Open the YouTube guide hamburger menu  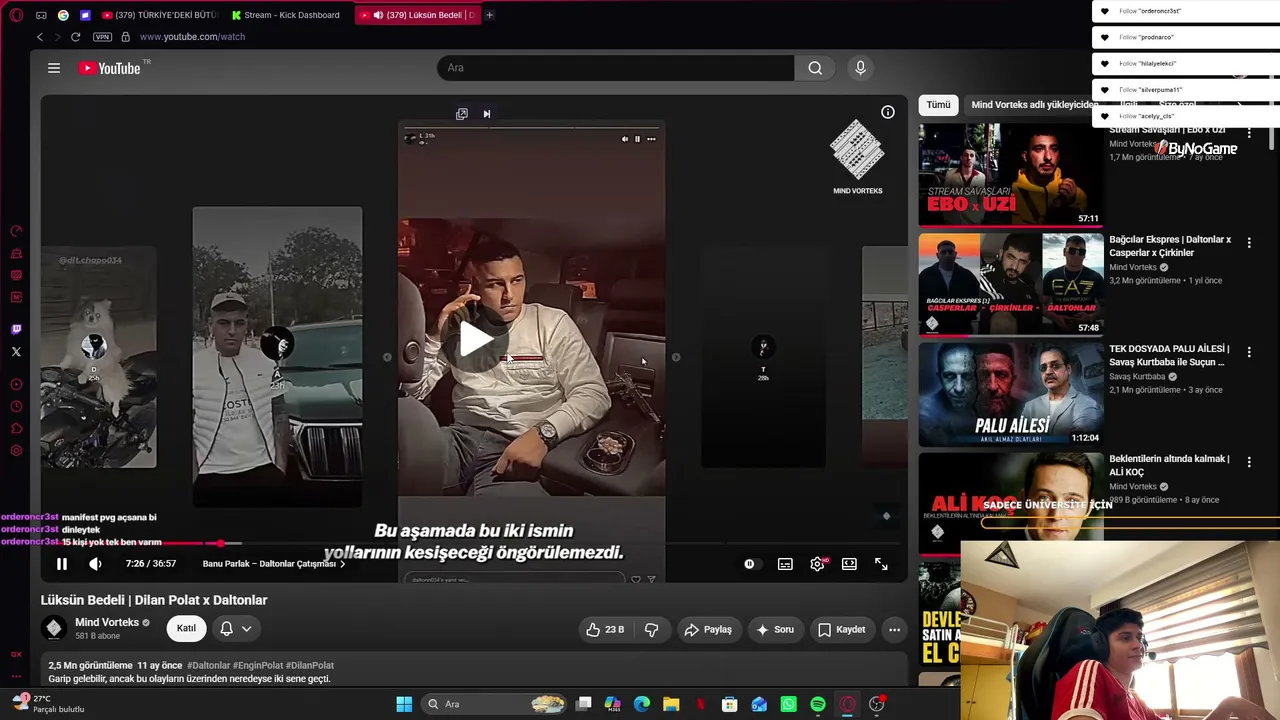(x=54, y=68)
